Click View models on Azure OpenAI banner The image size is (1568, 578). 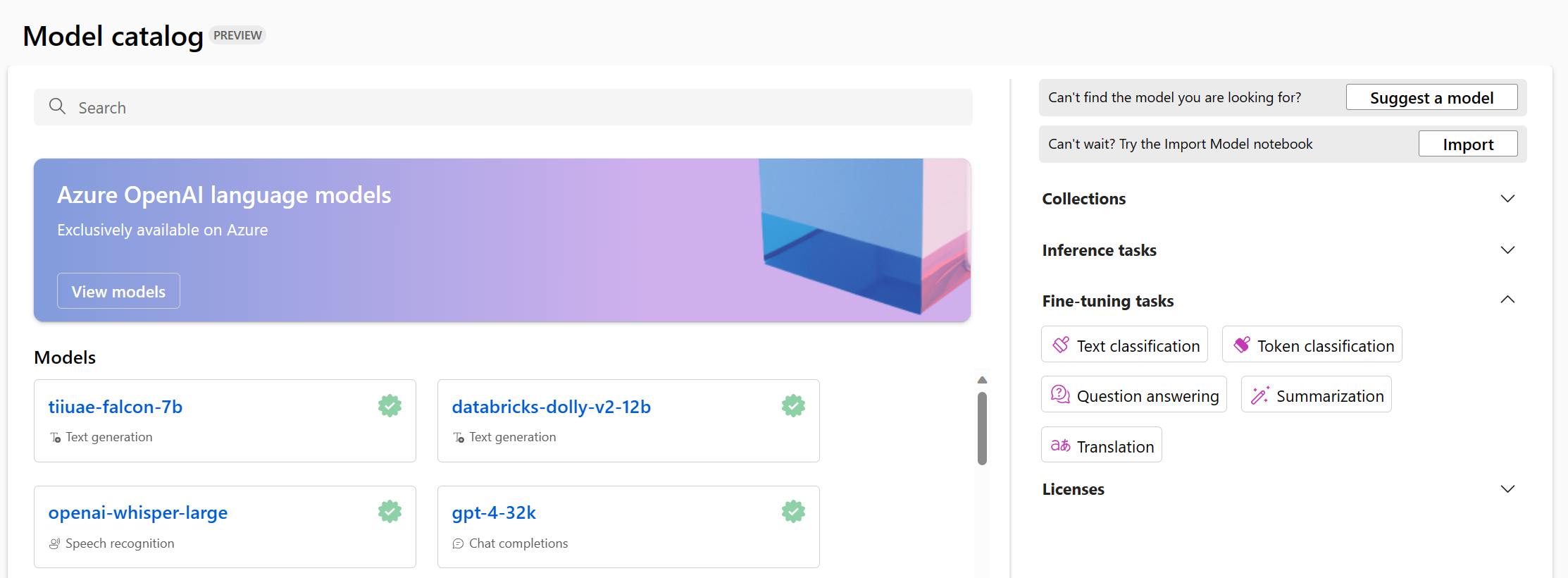click(118, 291)
